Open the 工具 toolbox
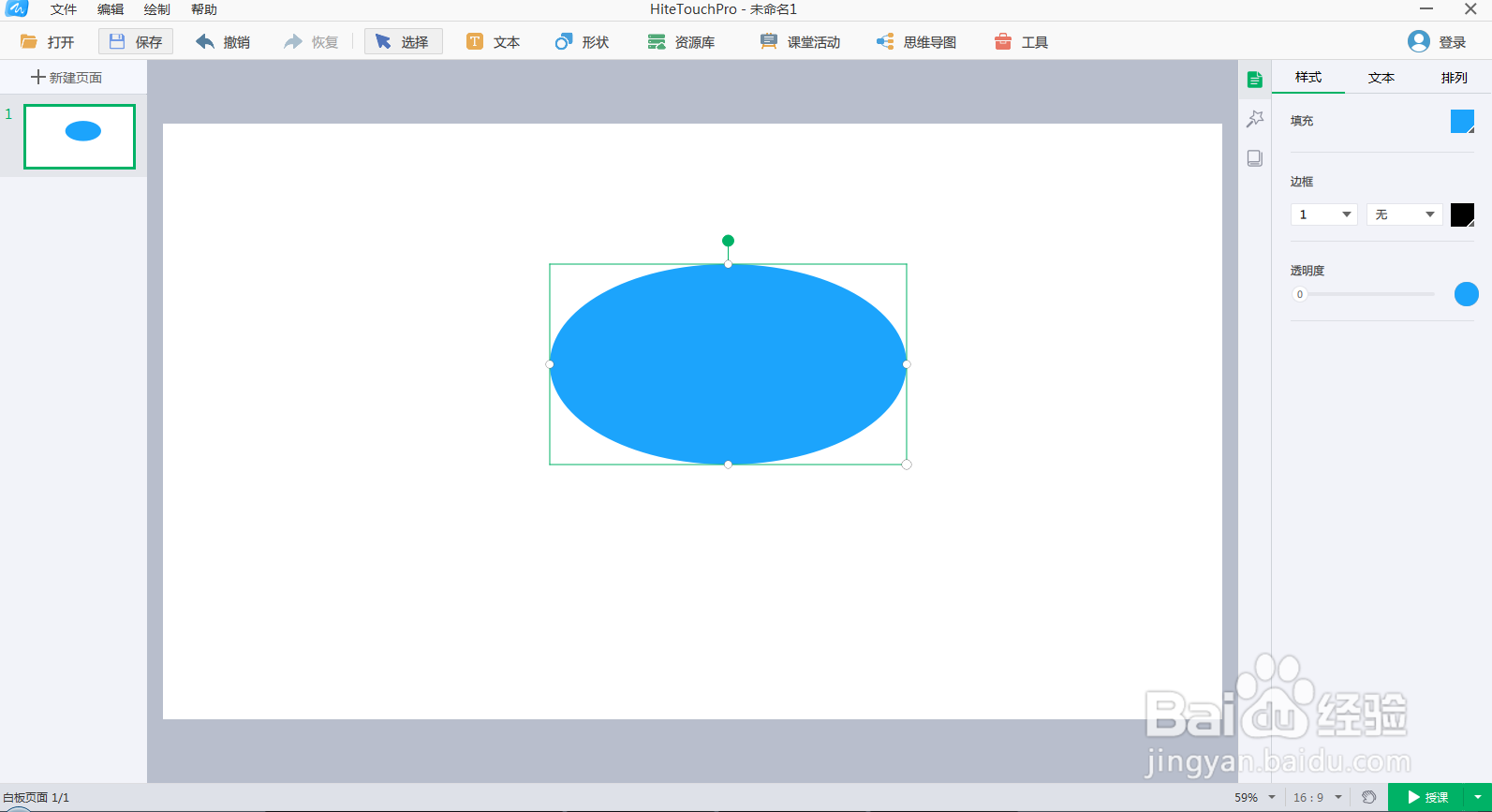 [x=1022, y=42]
